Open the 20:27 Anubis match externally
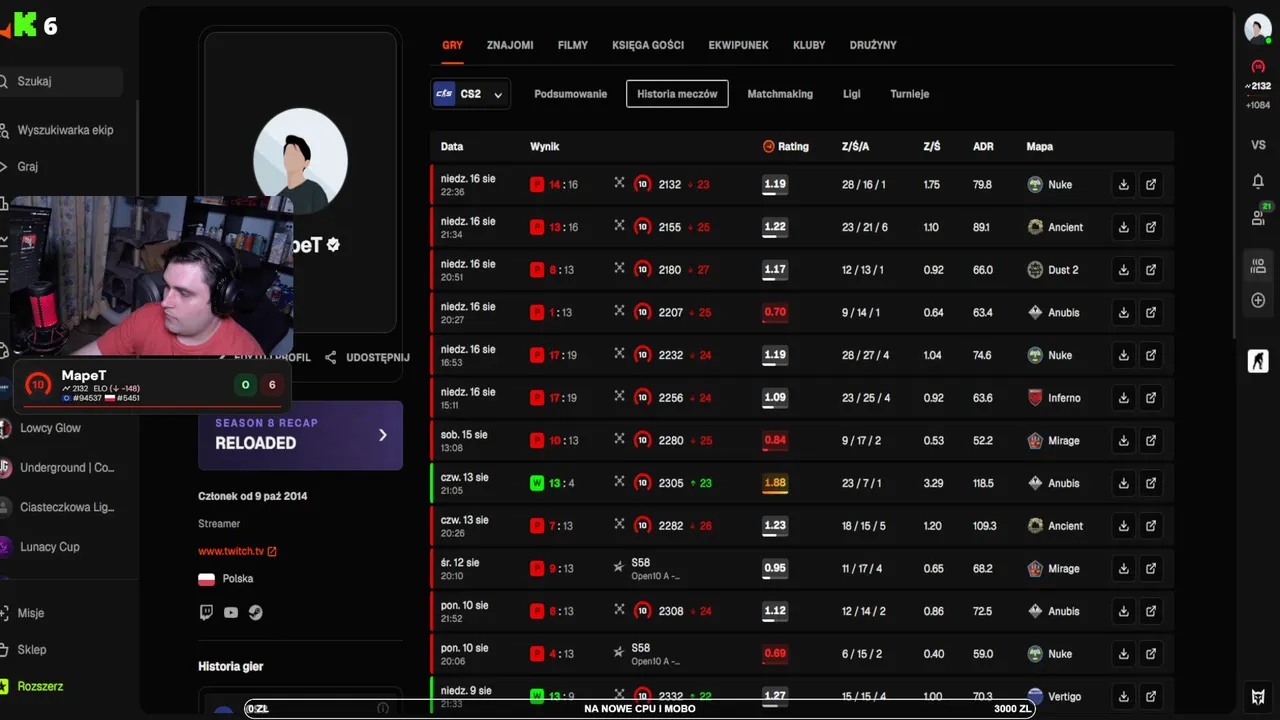This screenshot has width=1280, height=720. [1151, 313]
